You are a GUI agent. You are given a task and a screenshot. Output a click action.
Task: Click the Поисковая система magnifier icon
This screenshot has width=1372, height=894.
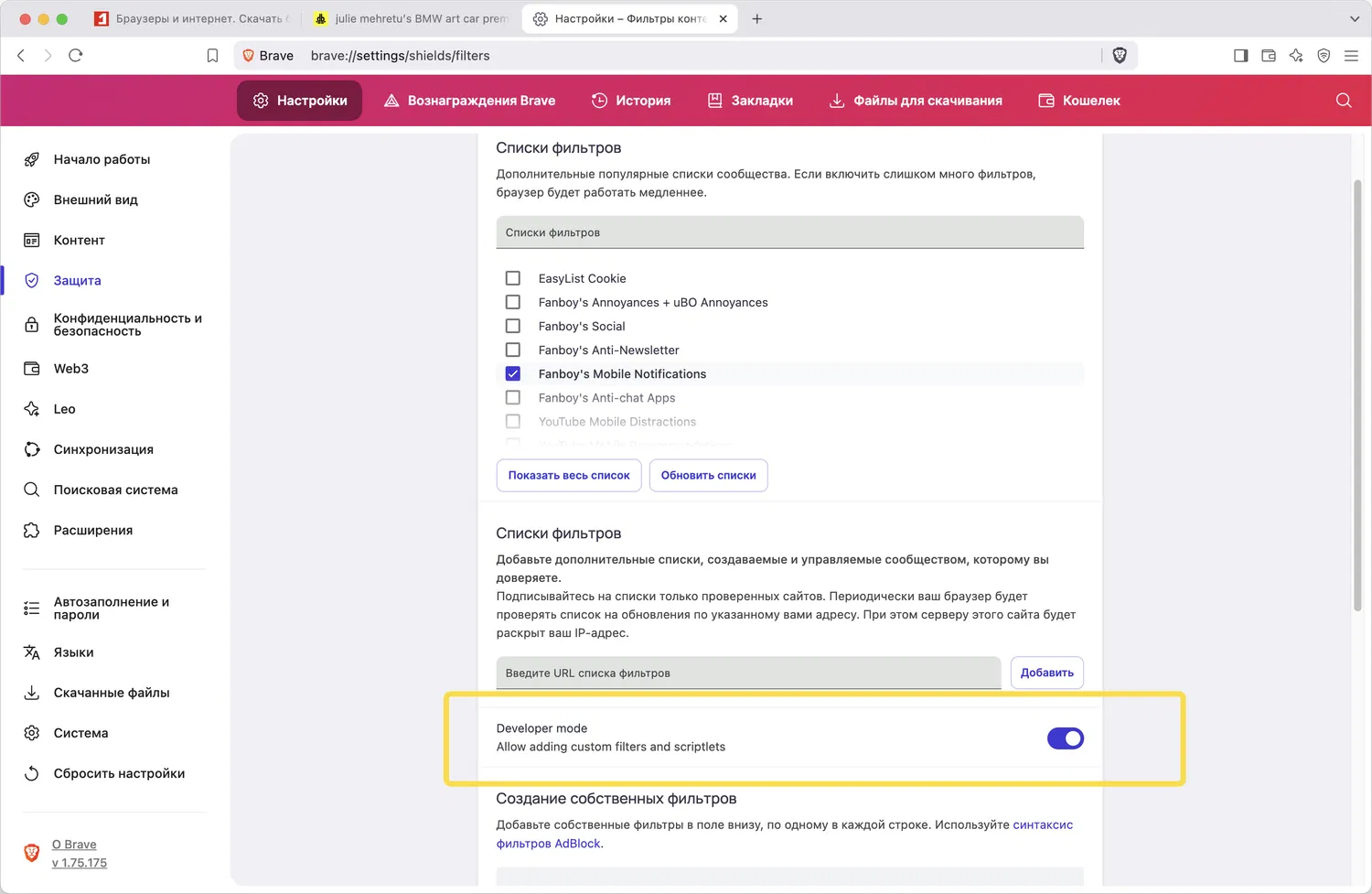click(x=32, y=490)
